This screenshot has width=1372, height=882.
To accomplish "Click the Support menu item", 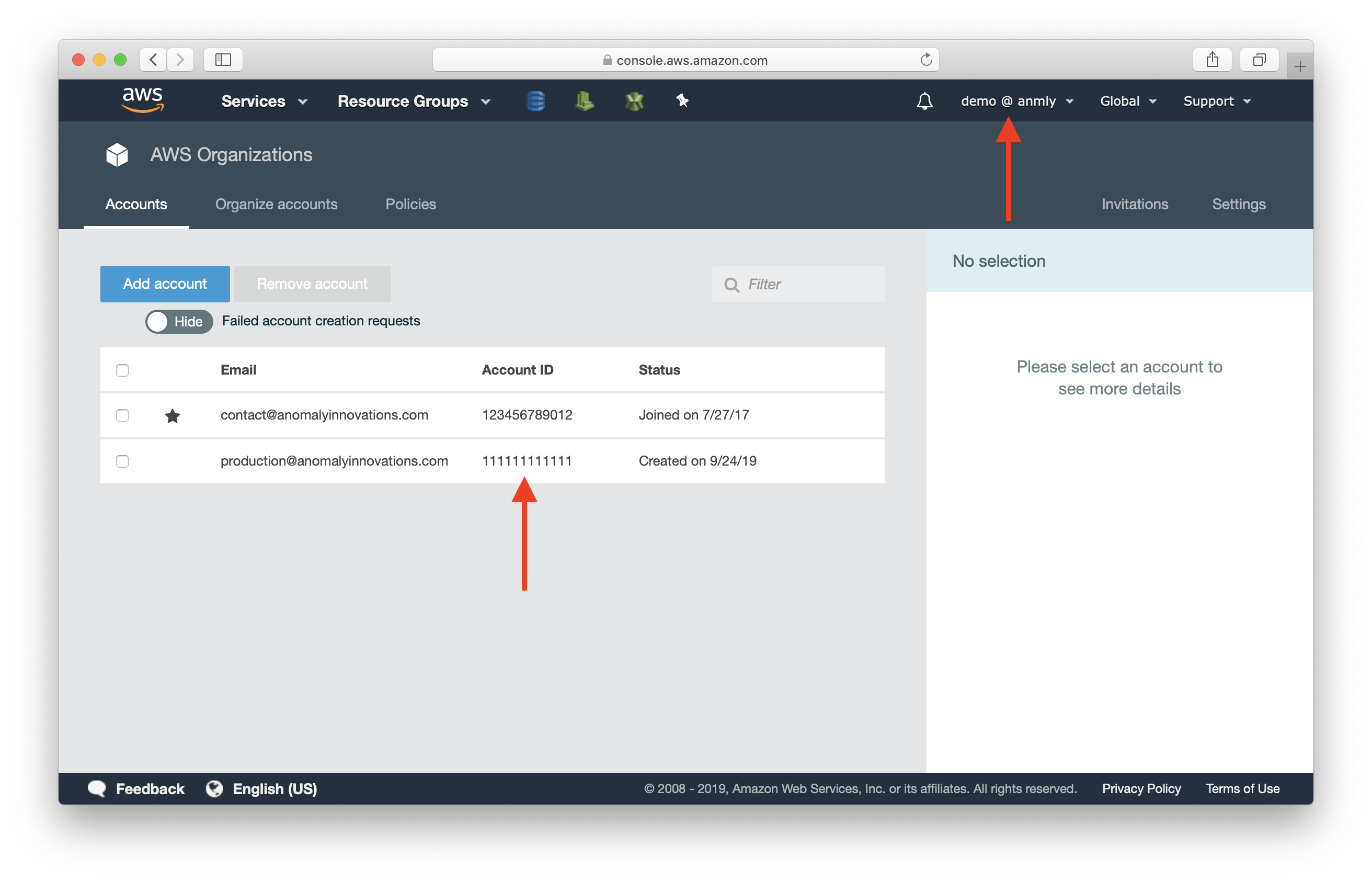I will pyautogui.click(x=1216, y=100).
